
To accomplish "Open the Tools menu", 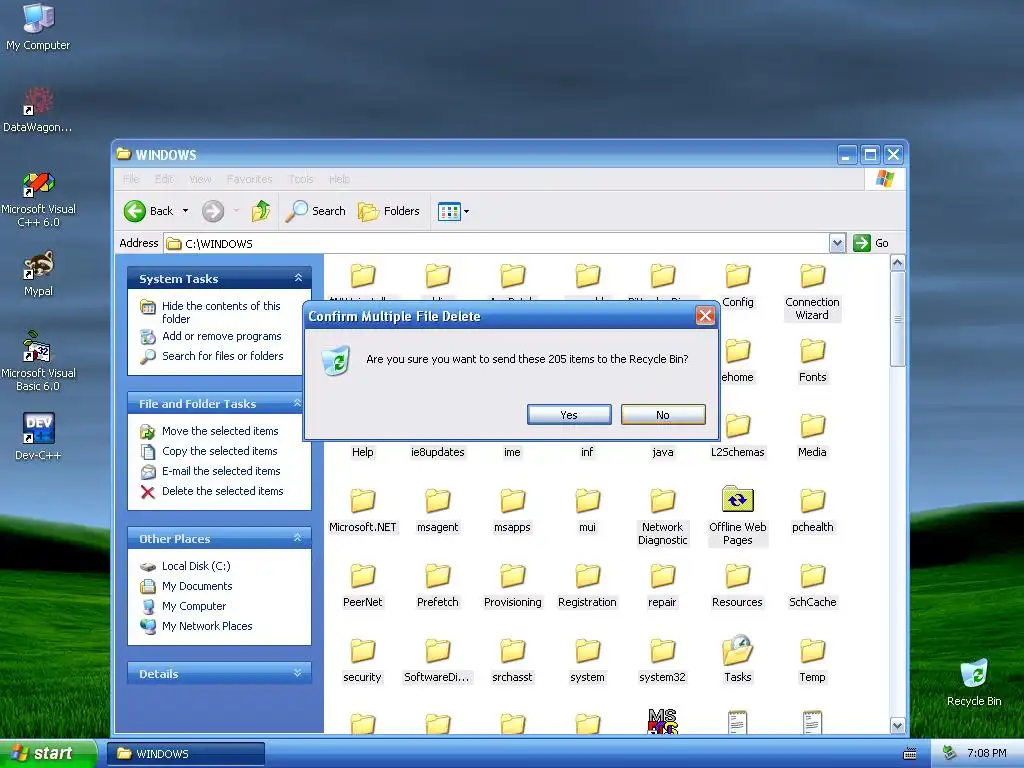I will (301, 179).
